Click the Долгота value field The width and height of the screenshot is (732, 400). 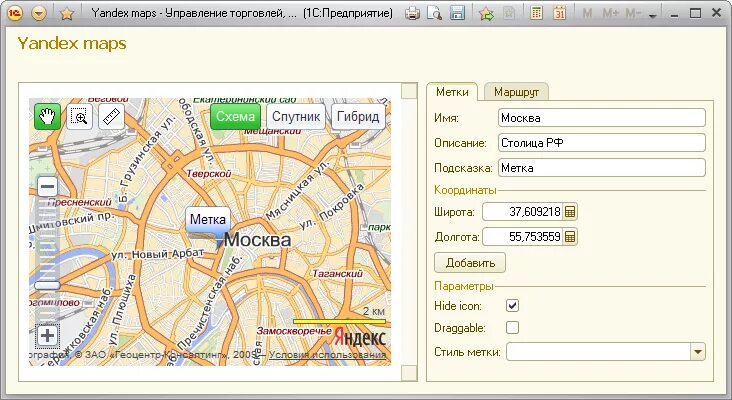522,237
